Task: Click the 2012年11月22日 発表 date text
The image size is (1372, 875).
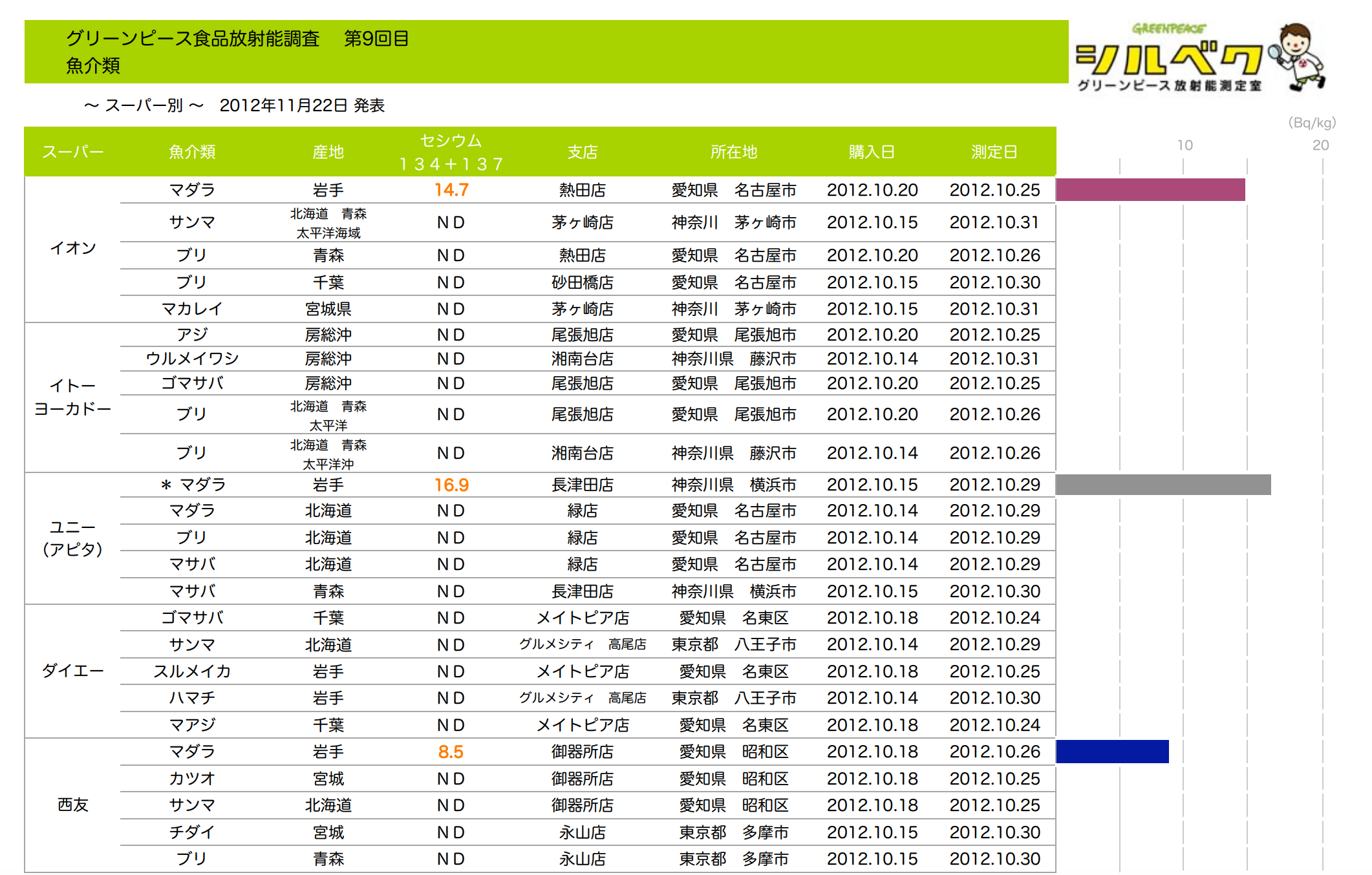Action: coord(302,105)
